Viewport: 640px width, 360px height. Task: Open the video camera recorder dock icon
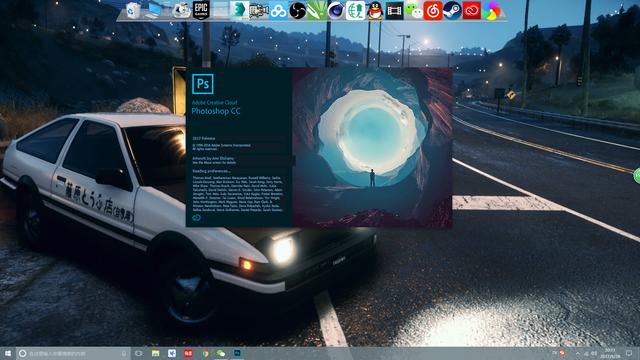(x=258, y=11)
